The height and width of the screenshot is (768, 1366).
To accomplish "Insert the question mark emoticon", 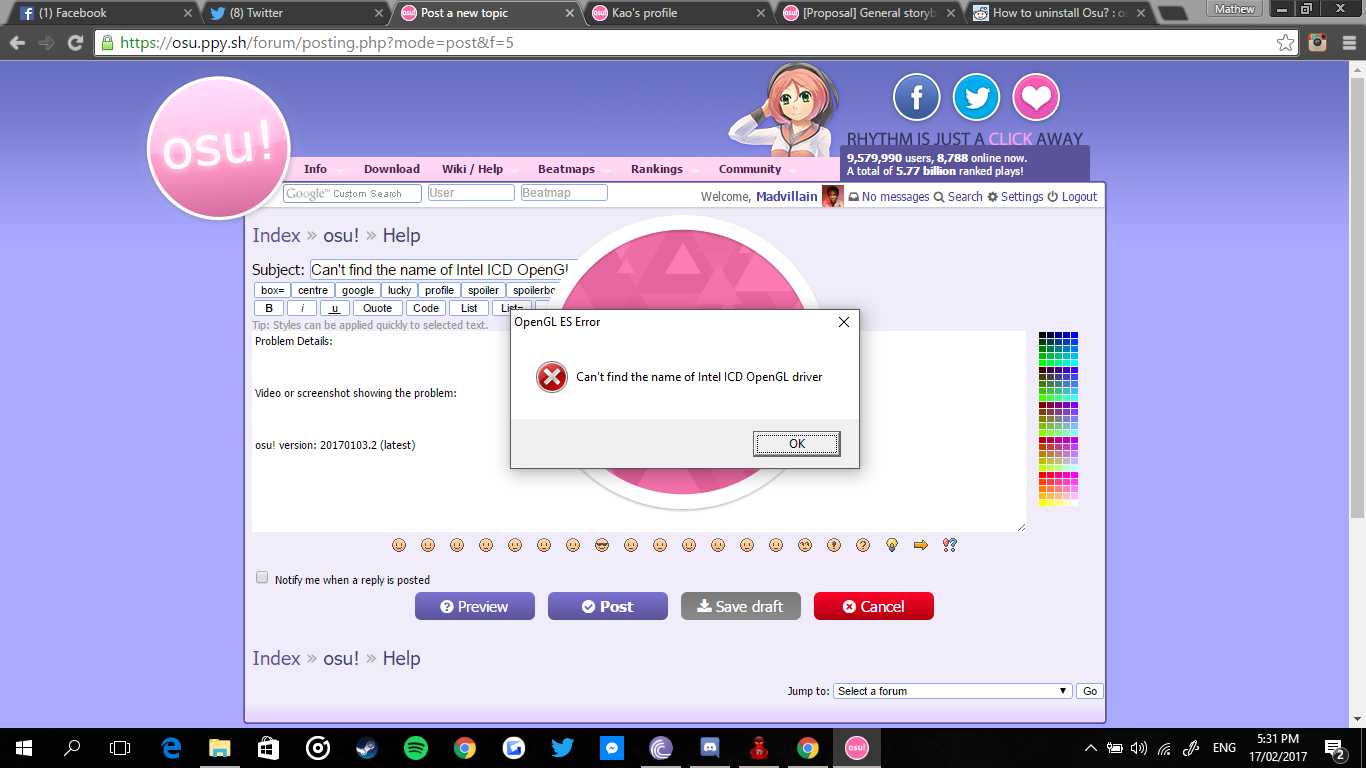I will click(x=863, y=545).
